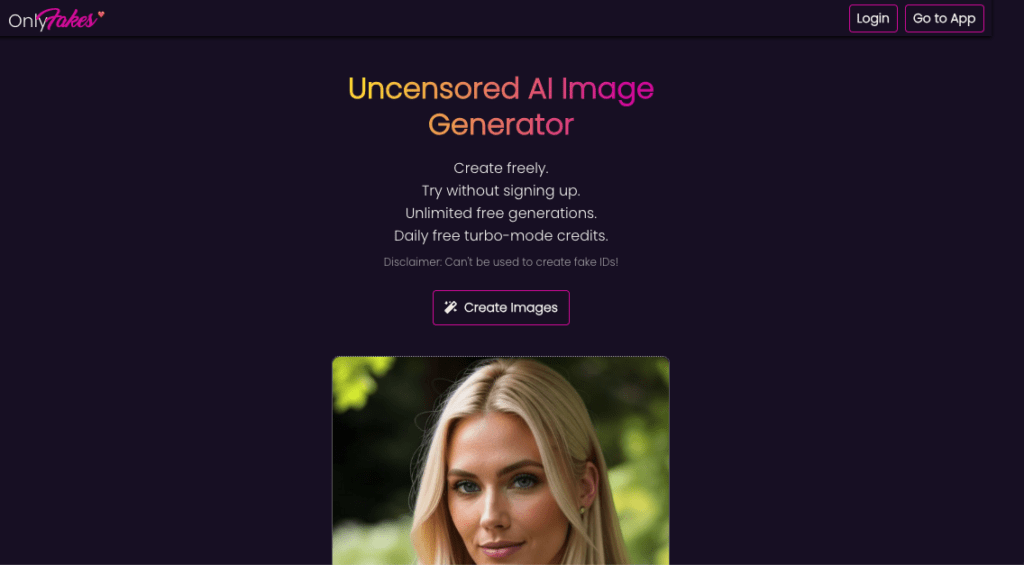Click the OnlyFakes logo in the header
This screenshot has height=565, width=1024.
[56, 20]
